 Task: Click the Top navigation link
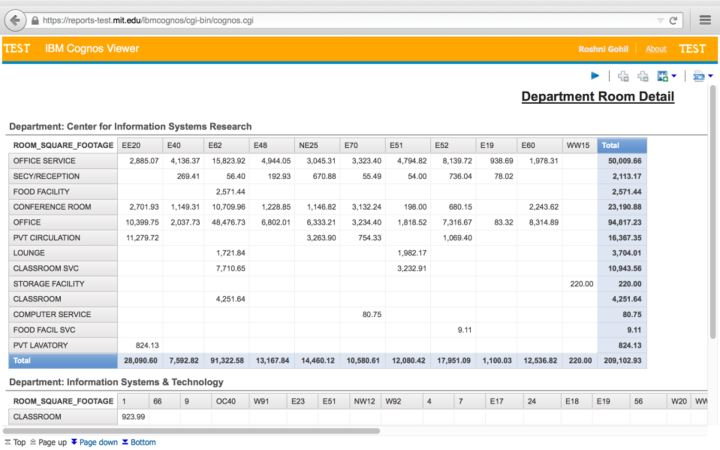(15, 442)
